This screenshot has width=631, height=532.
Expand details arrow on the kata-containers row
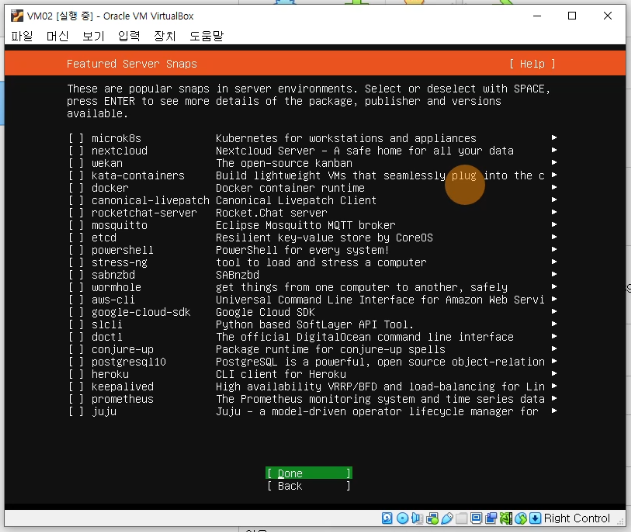pyautogui.click(x=554, y=175)
